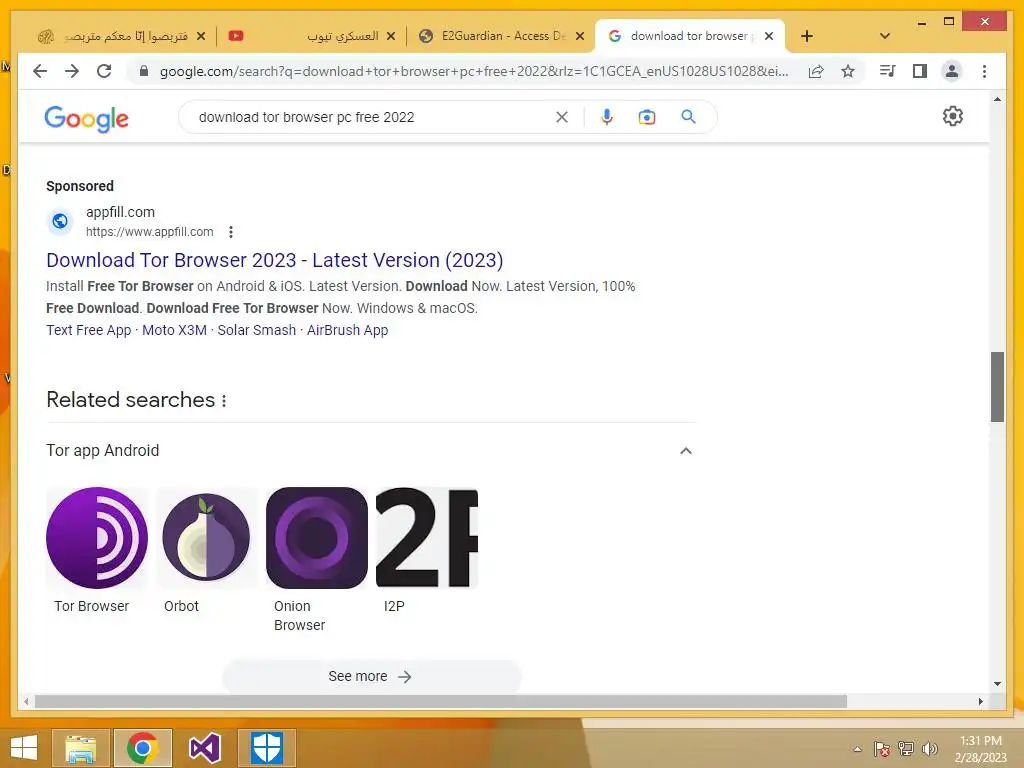Go forward to the next page
Image resolution: width=1024 pixels, height=768 pixels.
click(x=72, y=71)
